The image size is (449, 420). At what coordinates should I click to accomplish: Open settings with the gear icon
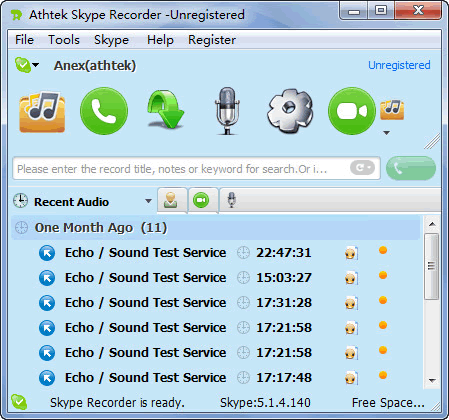click(x=290, y=111)
